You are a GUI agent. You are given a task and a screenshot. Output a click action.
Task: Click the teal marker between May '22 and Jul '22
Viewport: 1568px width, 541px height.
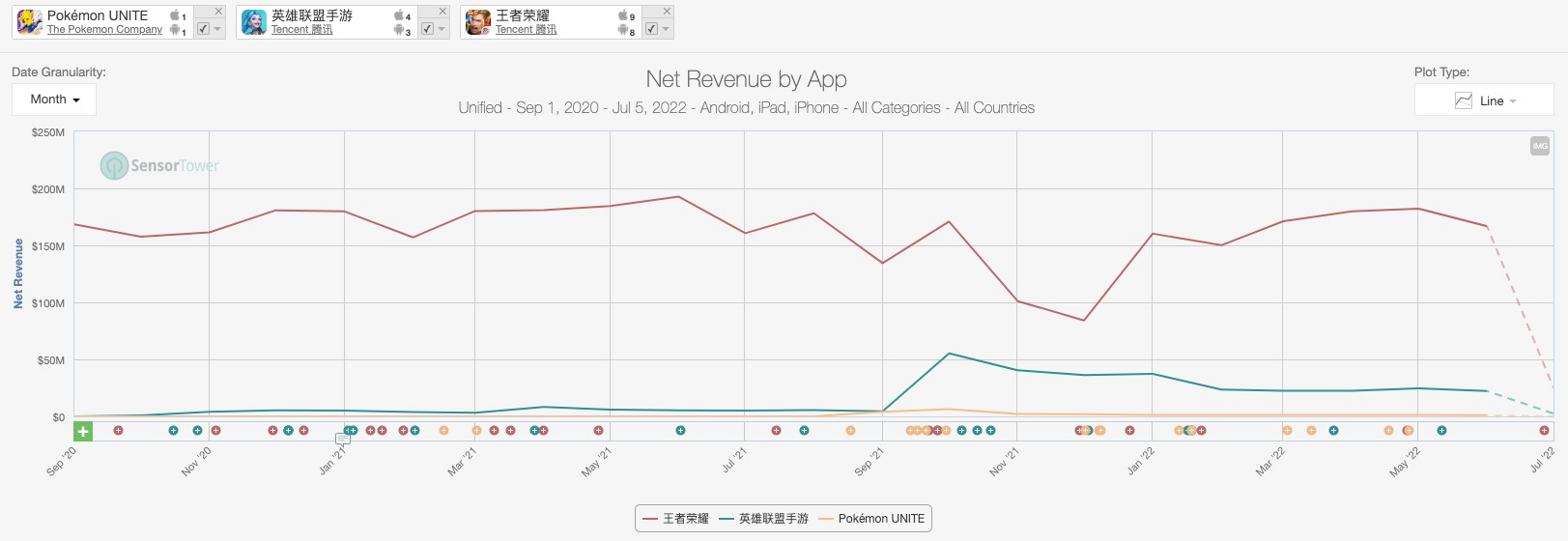coord(1441,431)
